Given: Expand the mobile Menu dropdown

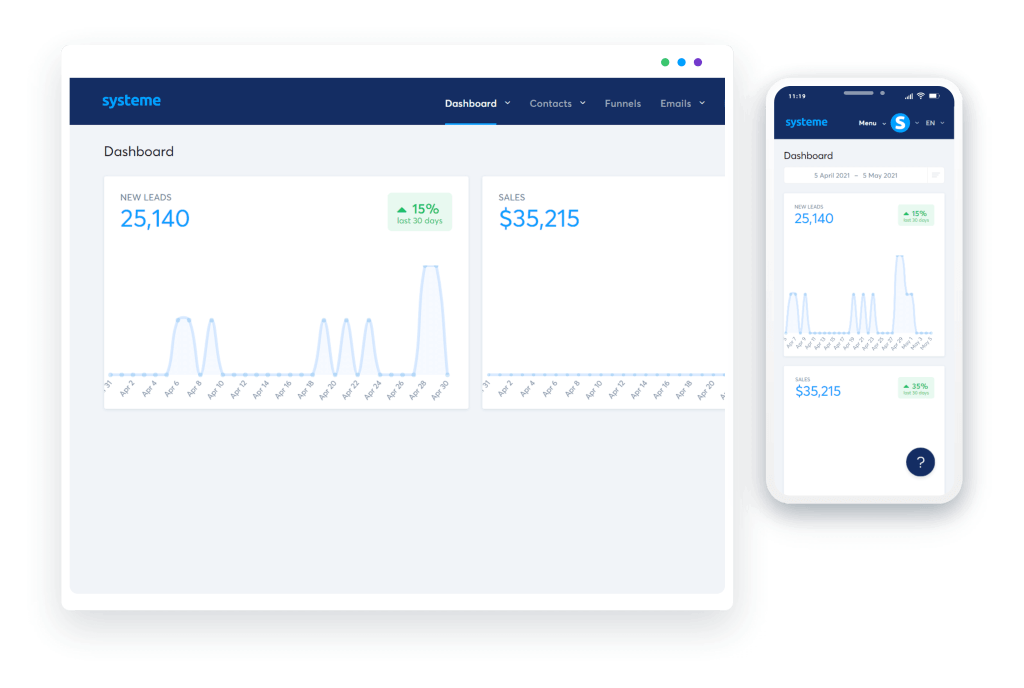Looking at the screenshot, I should [871, 123].
